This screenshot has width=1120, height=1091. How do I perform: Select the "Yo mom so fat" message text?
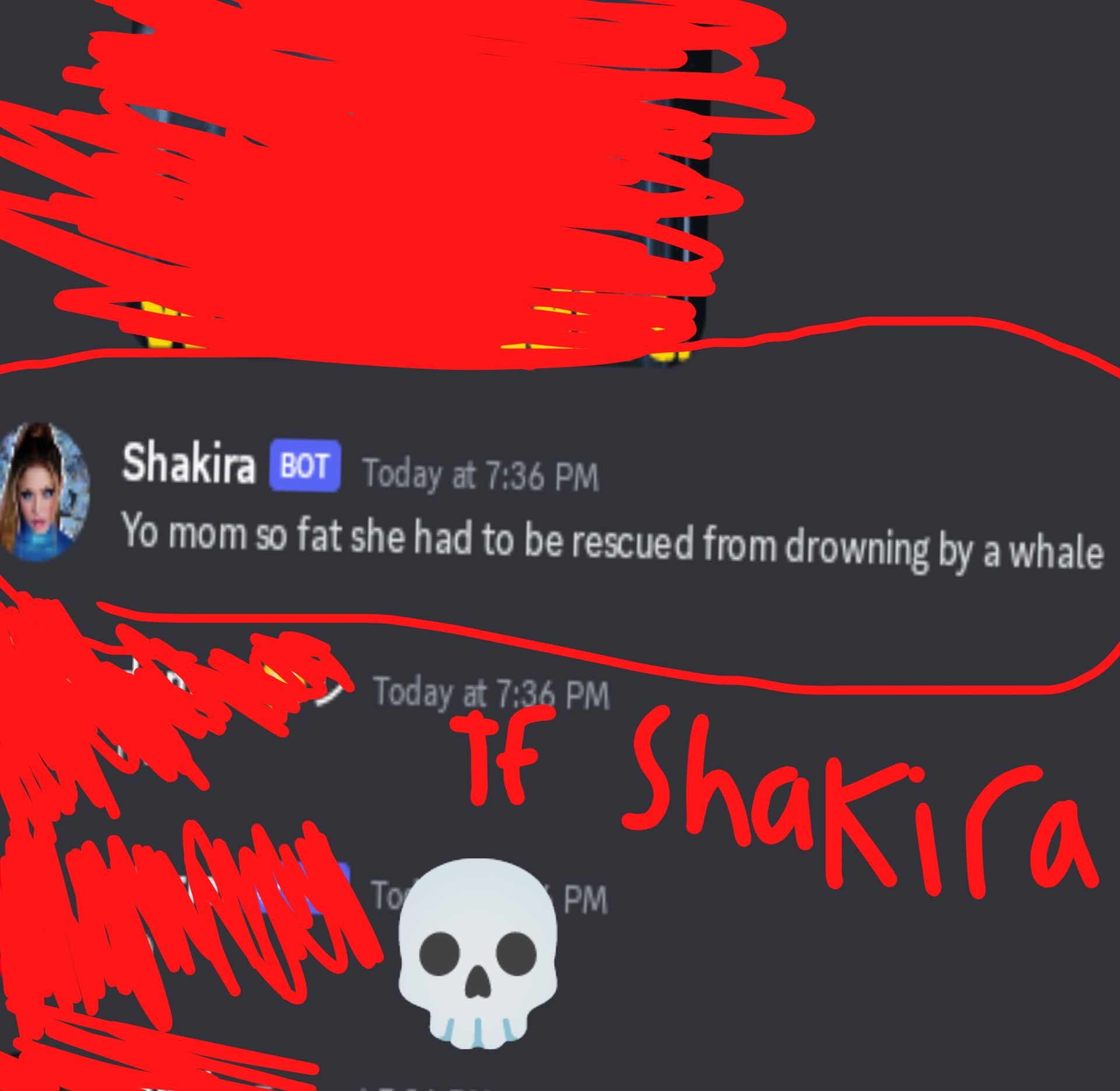coord(612,541)
